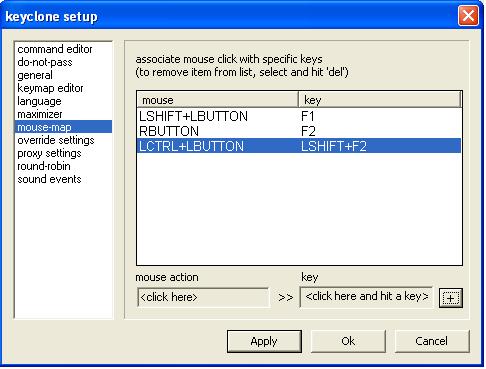This screenshot has width=486, height=369.
Task: Click the LSHIFT+F2 key cell
Action: click(334, 146)
